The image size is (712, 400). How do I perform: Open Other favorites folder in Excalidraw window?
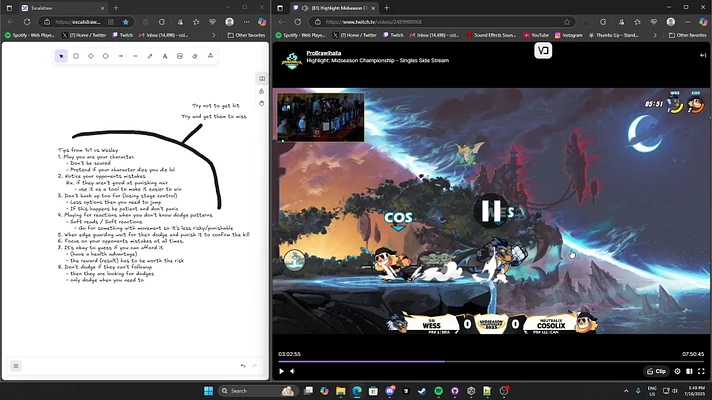(247, 35)
